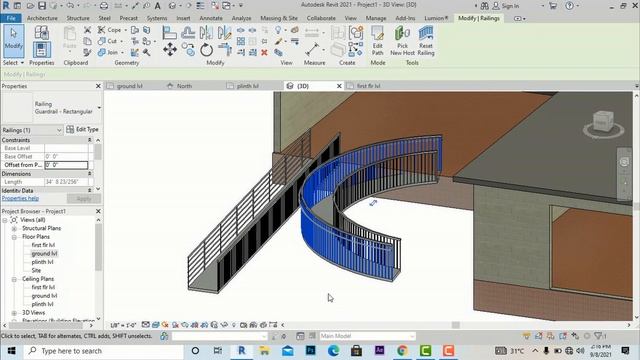Collapse the Constraints section
640x360 pixels.
pos(89,140)
